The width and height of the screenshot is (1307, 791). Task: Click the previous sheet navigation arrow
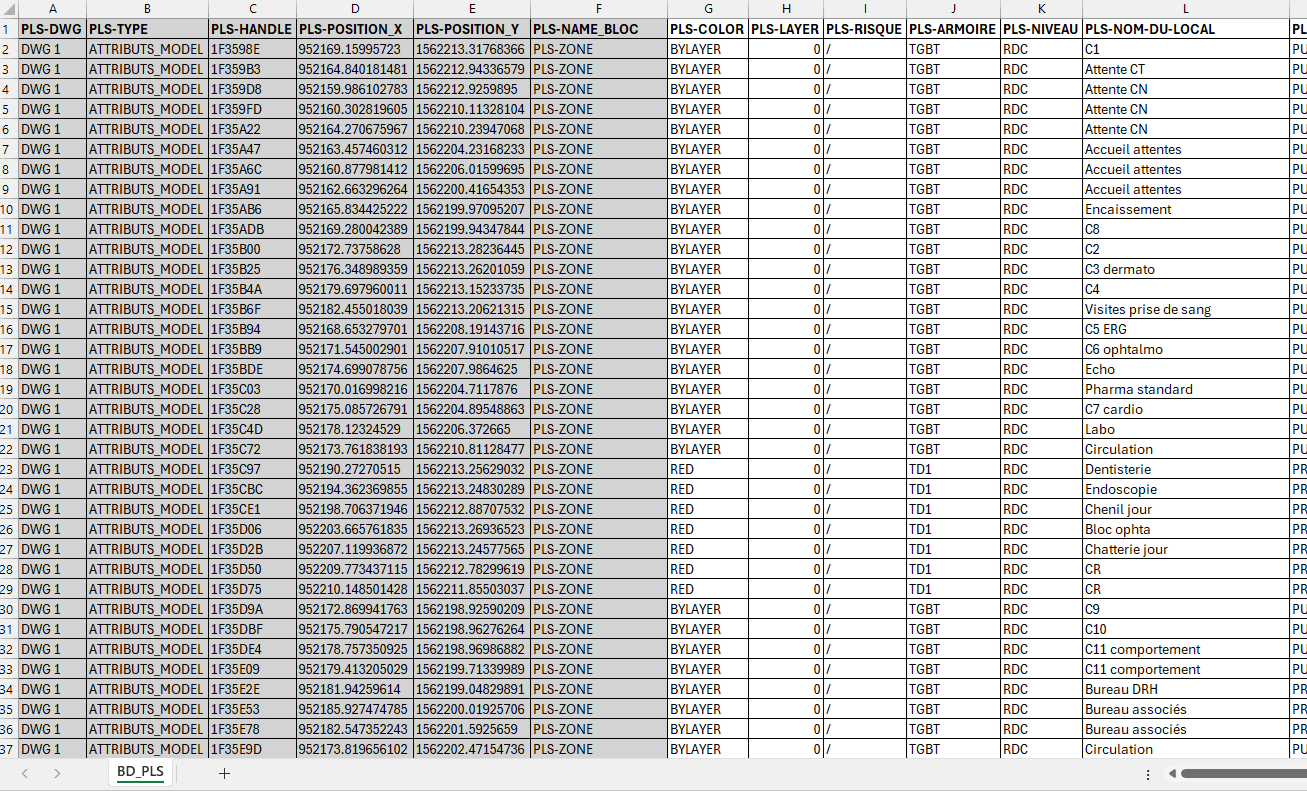25,773
